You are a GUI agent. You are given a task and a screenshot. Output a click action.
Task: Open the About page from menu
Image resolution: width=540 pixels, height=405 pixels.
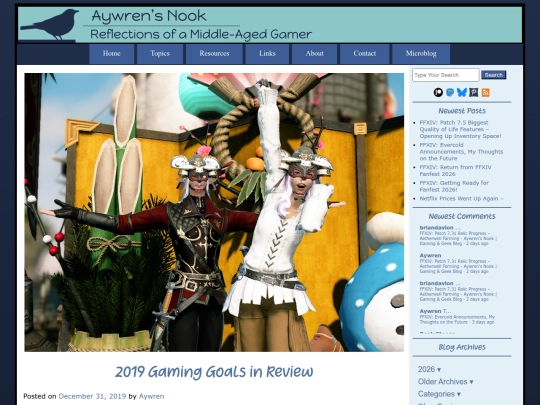[x=314, y=54]
